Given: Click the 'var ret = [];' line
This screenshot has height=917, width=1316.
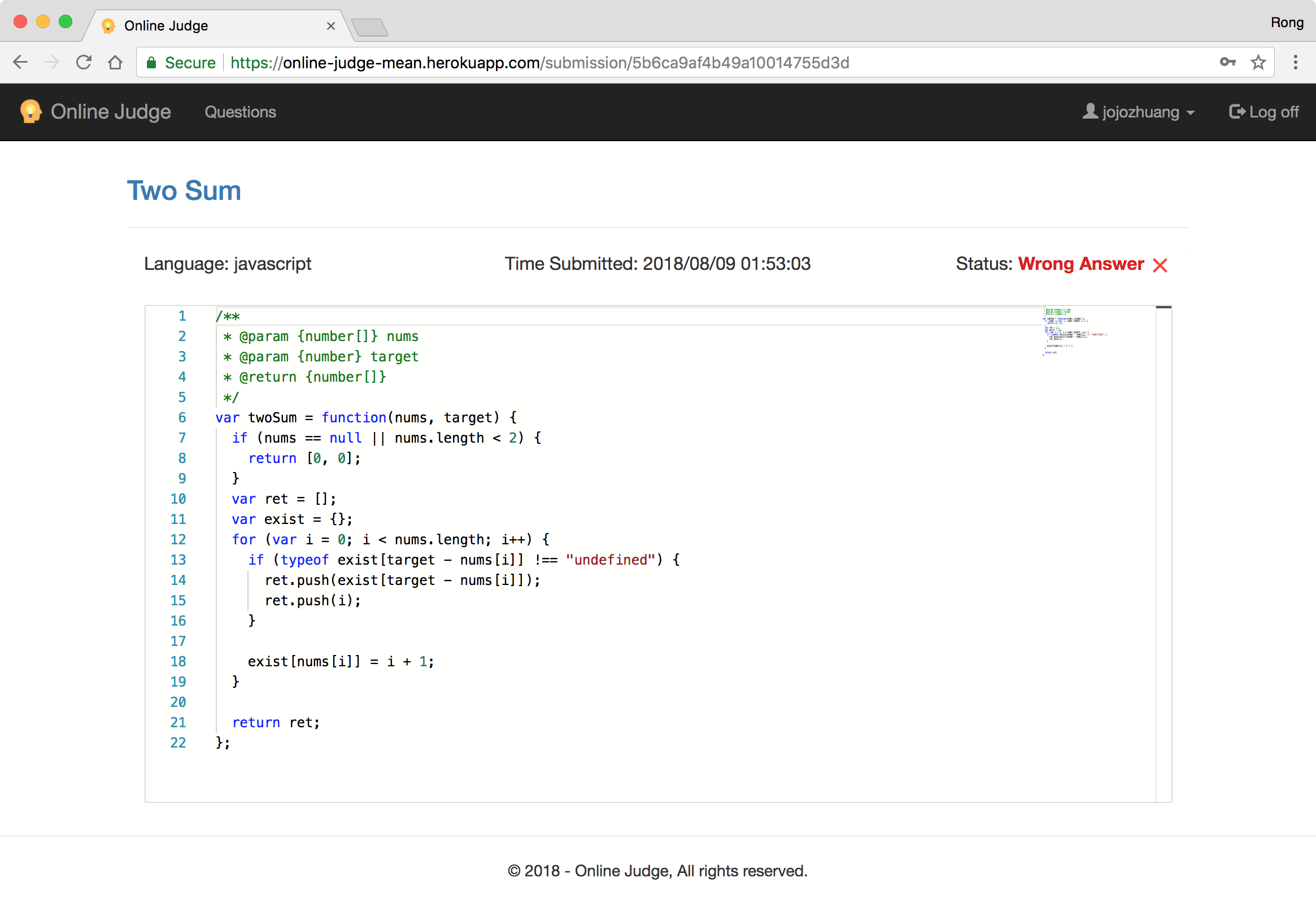Looking at the screenshot, I should tap(284, 499).
